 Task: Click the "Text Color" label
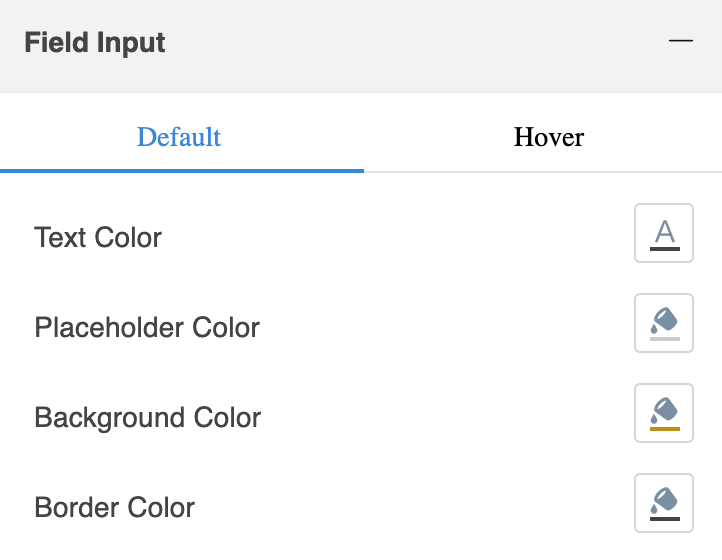tap(98, 238)
